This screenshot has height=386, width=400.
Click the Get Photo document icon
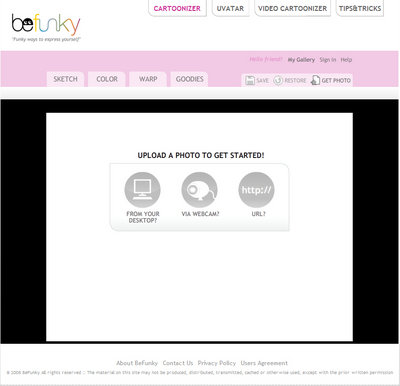pyautogui.click(x=315, y=80)
